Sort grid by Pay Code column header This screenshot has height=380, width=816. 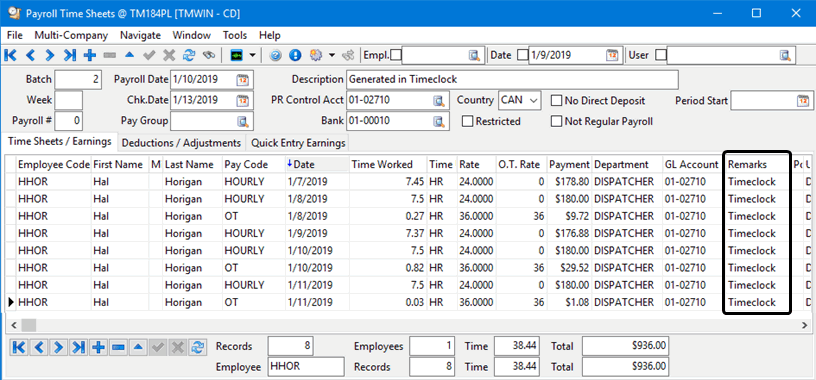(x=254, y=164)
